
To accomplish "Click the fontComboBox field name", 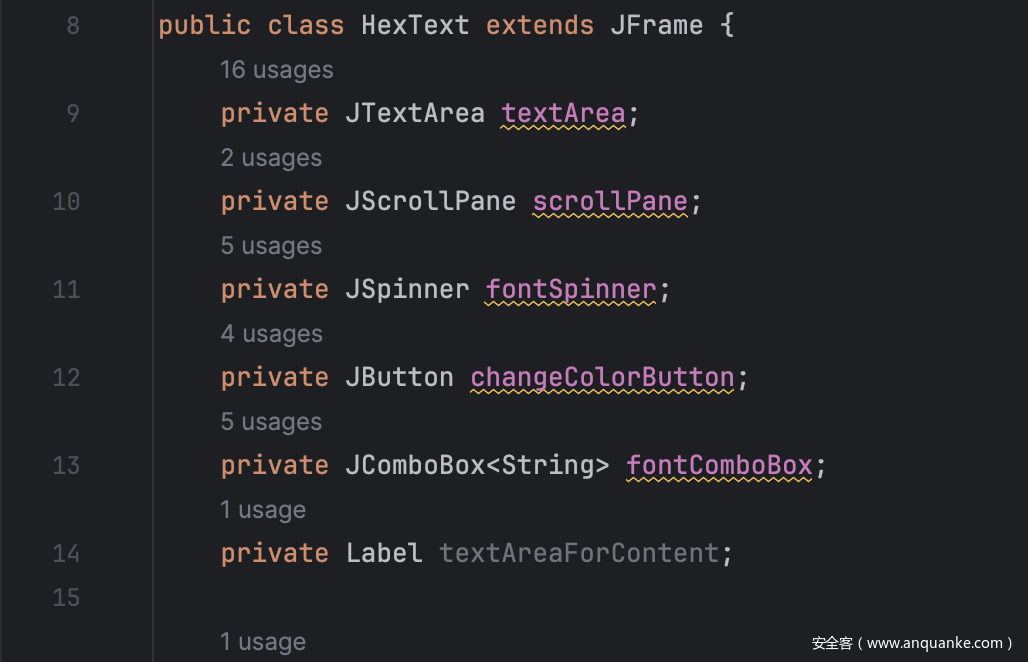I will click(719, 465).
